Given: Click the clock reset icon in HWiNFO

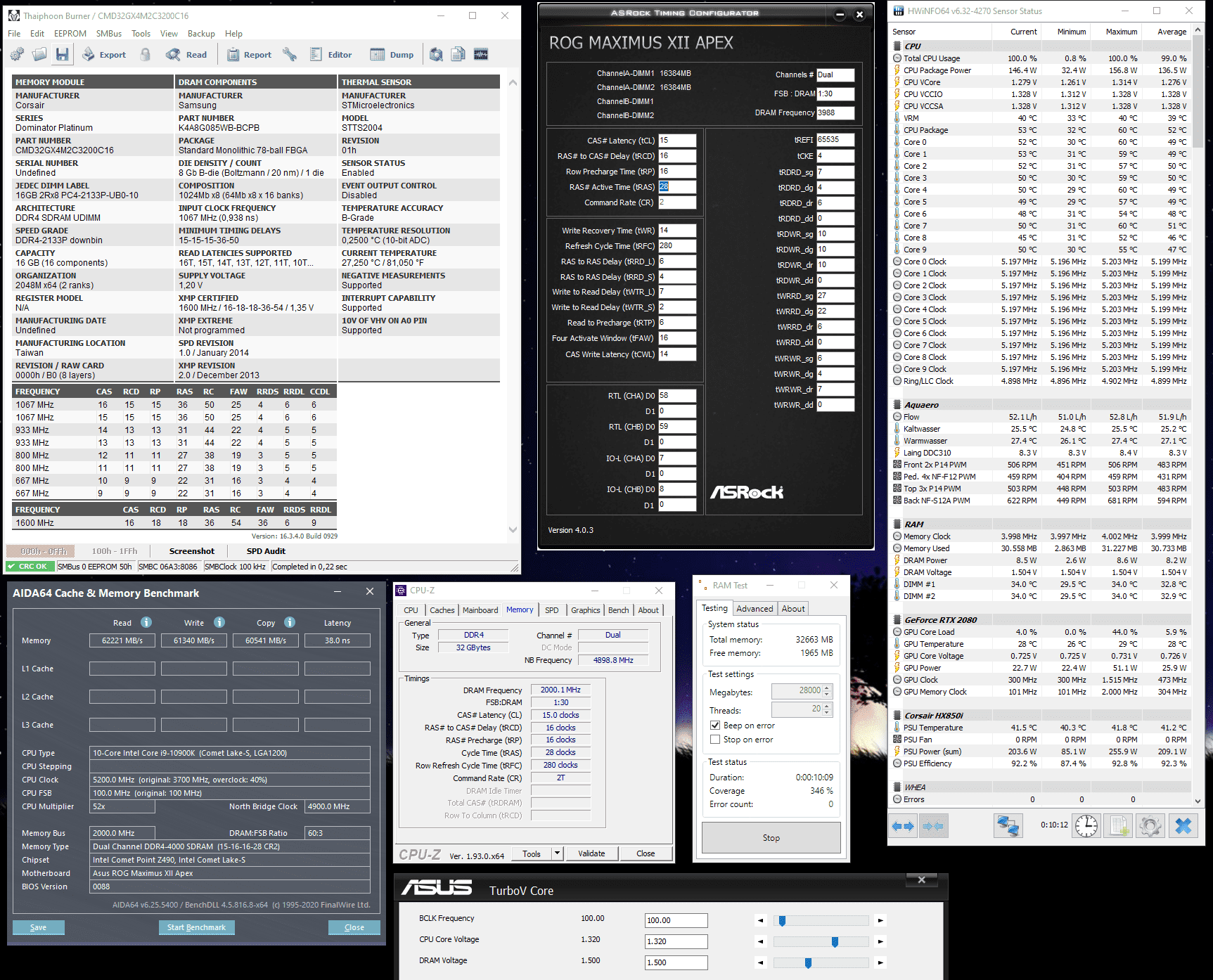Looking at the screenshot, I should coord(1086,825).
